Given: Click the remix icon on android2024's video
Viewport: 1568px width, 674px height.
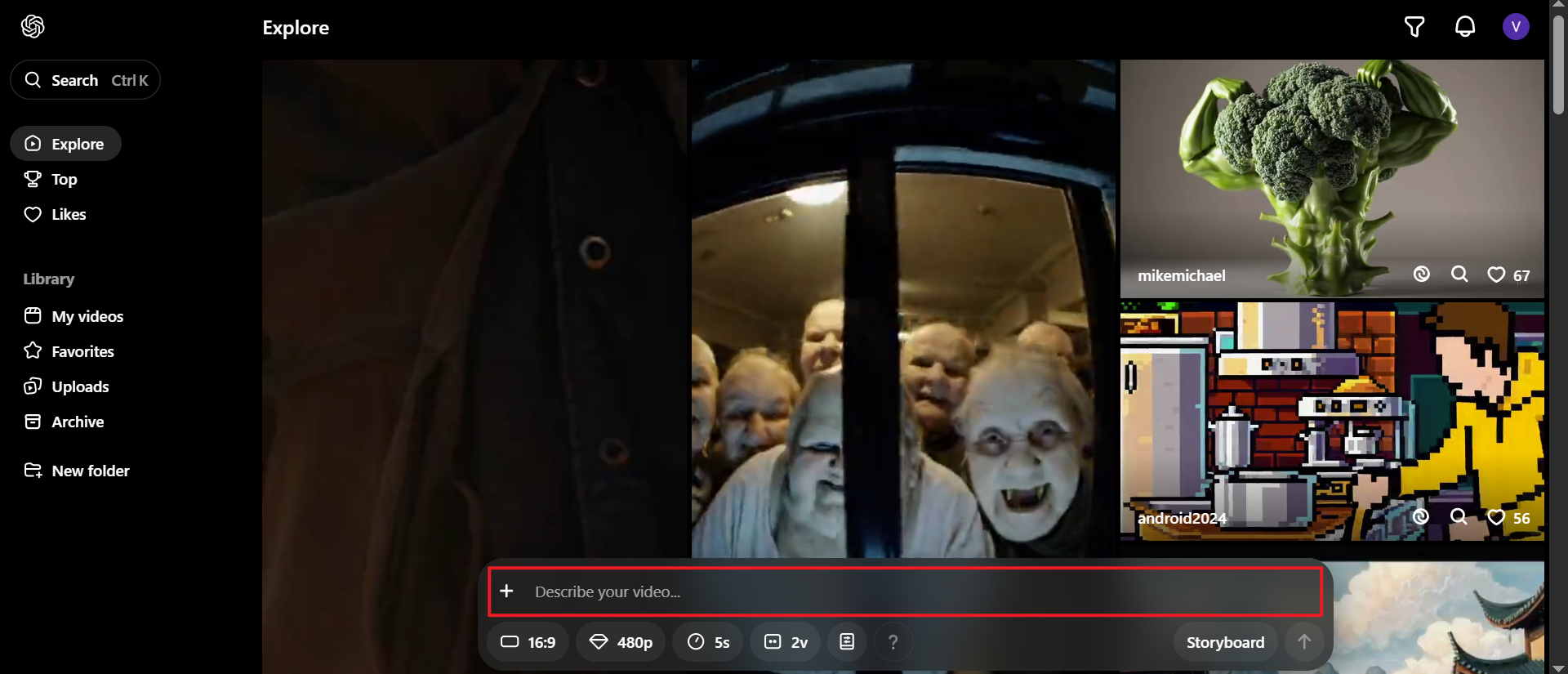Looking at the screenshot, I should point(1421,517).
